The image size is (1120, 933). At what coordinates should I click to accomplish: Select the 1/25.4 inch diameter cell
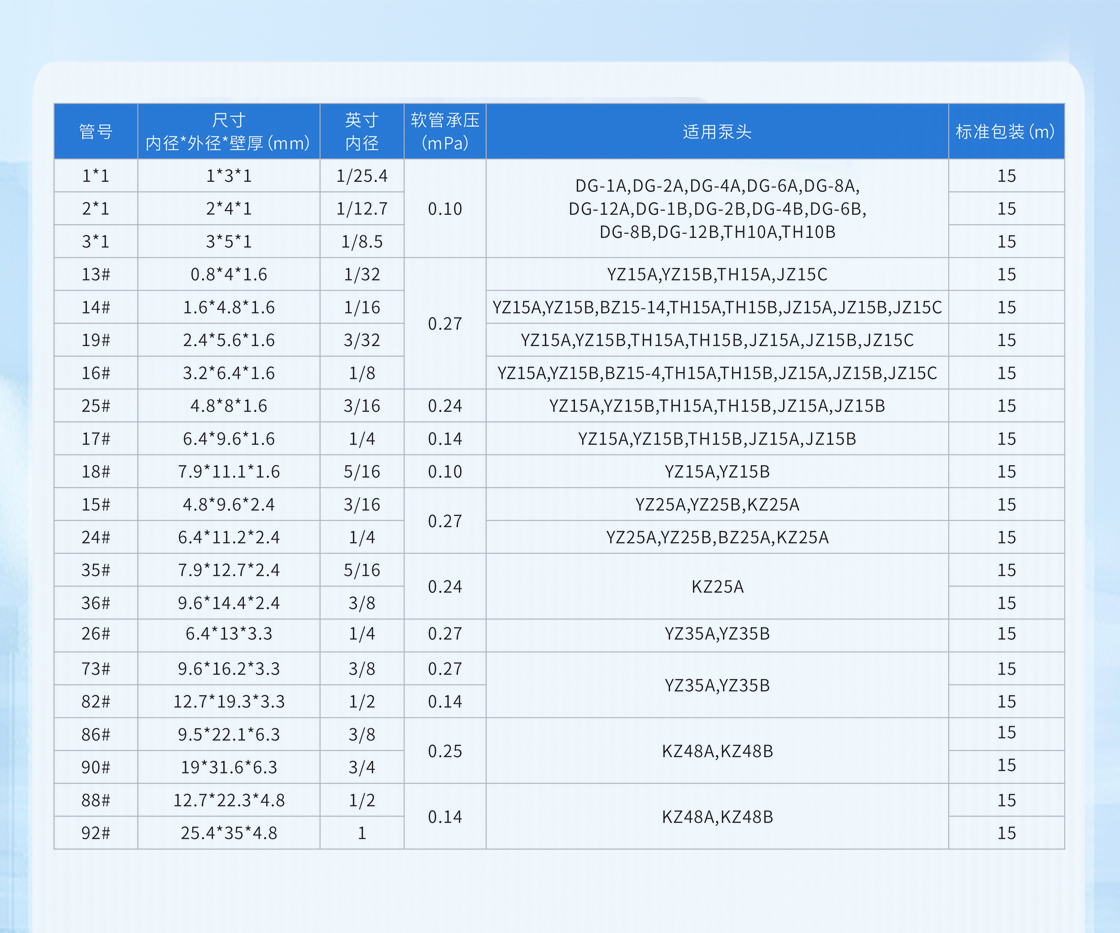tap(362, 176)
